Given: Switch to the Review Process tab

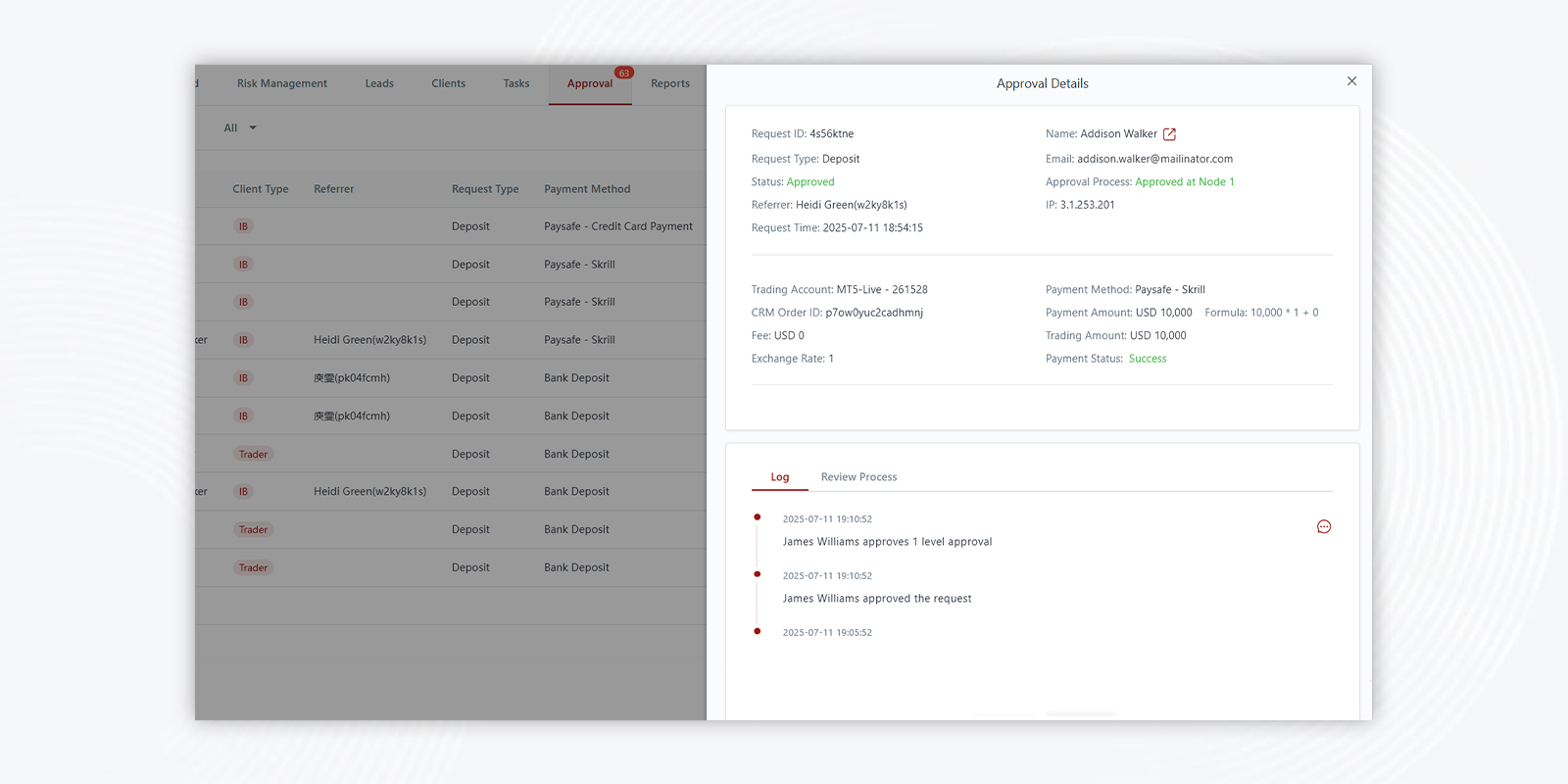Looking at the screenshot, I should 858,477.
